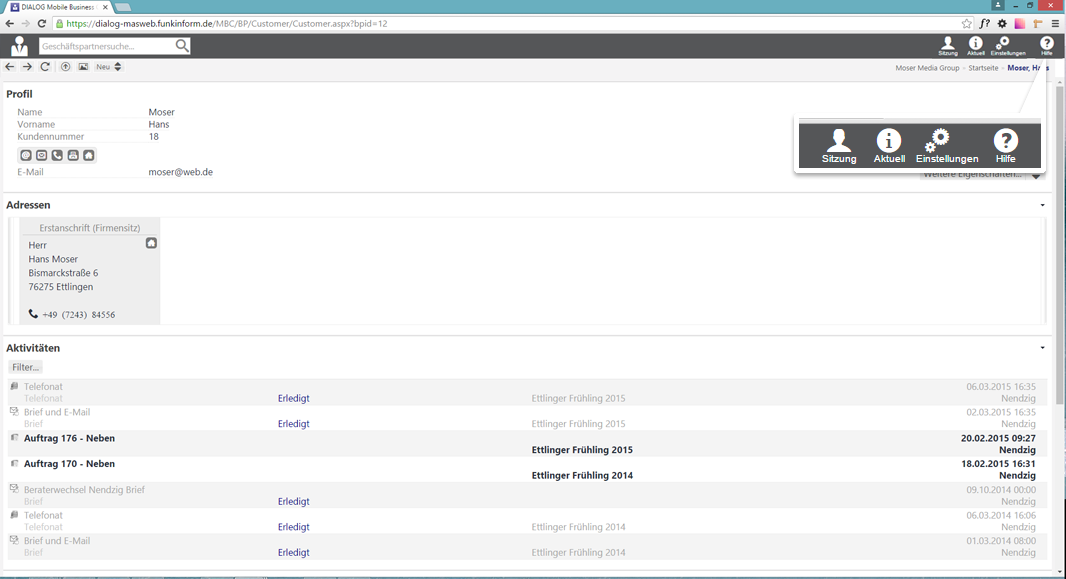Open Beraterwechsel Nendzig Brief activity
The image size is (1066, 579).
[x=84, y=489]
